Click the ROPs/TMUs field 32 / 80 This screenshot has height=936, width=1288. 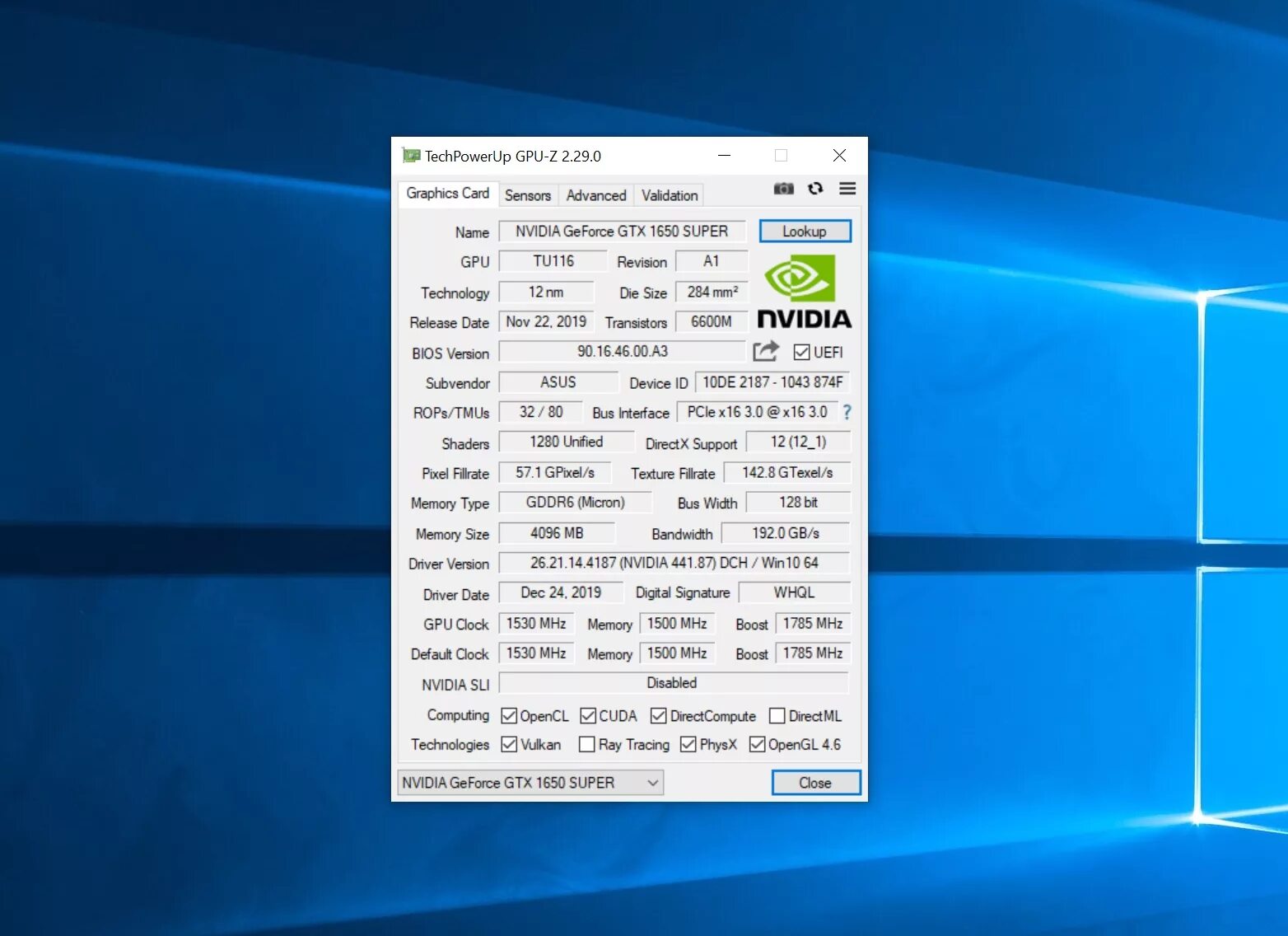tap(541, 412)
